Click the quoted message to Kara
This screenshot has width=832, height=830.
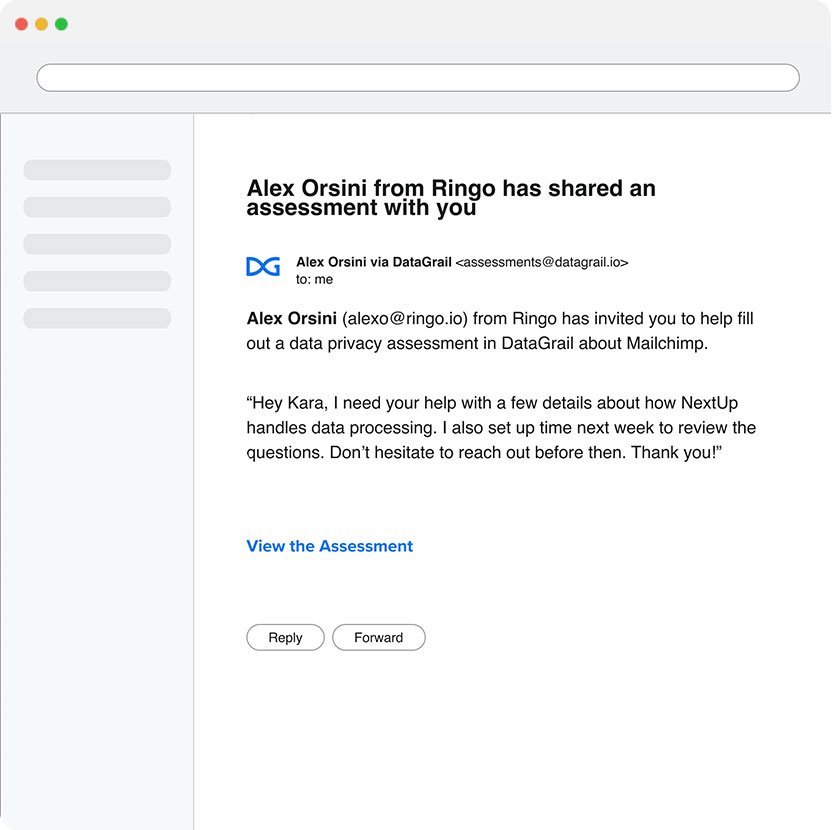click(x=500, y=428)
